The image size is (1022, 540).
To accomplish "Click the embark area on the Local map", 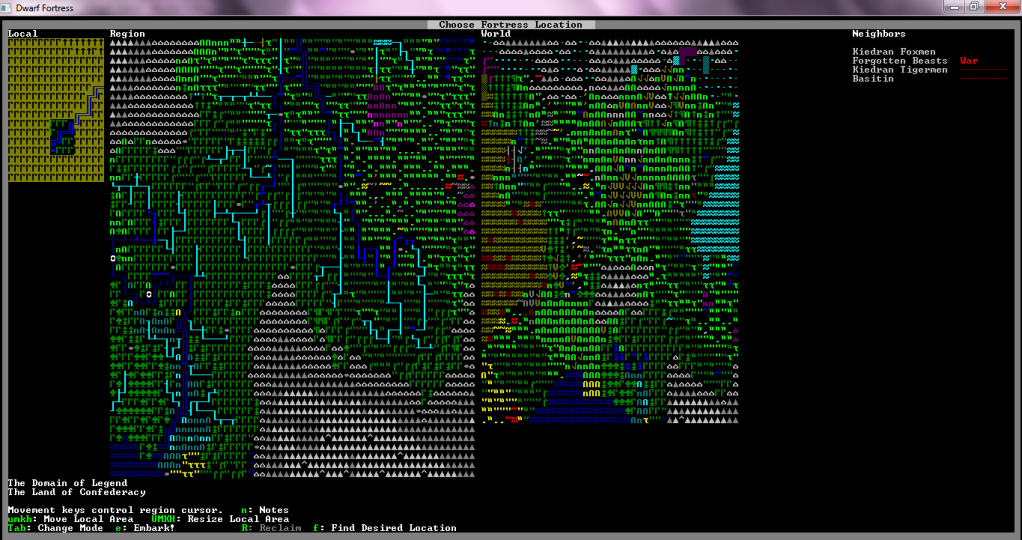I will pos(63,136).
